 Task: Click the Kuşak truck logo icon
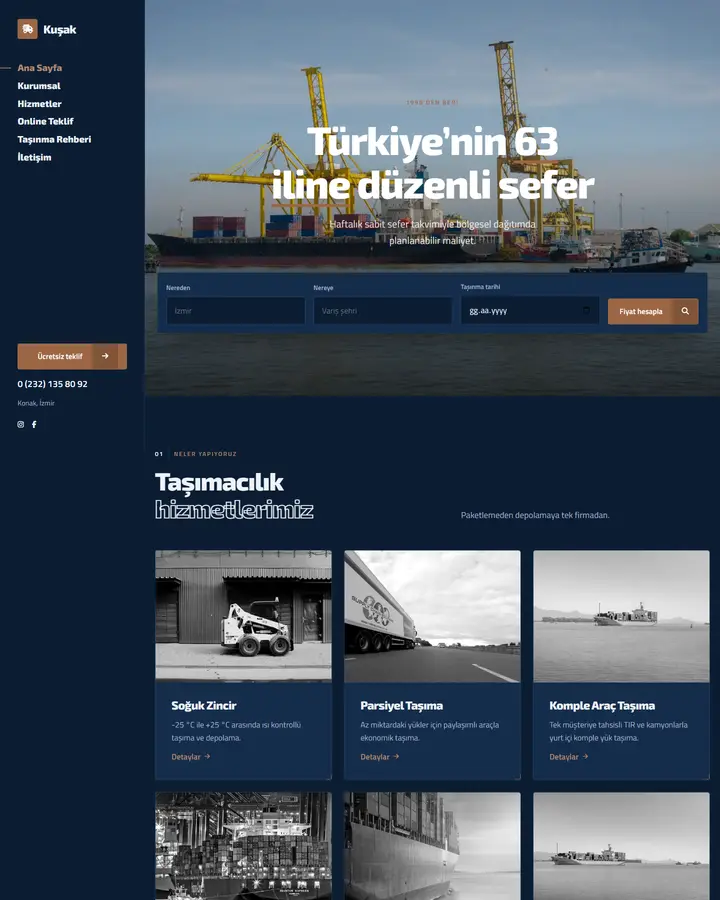pos(28,29)
